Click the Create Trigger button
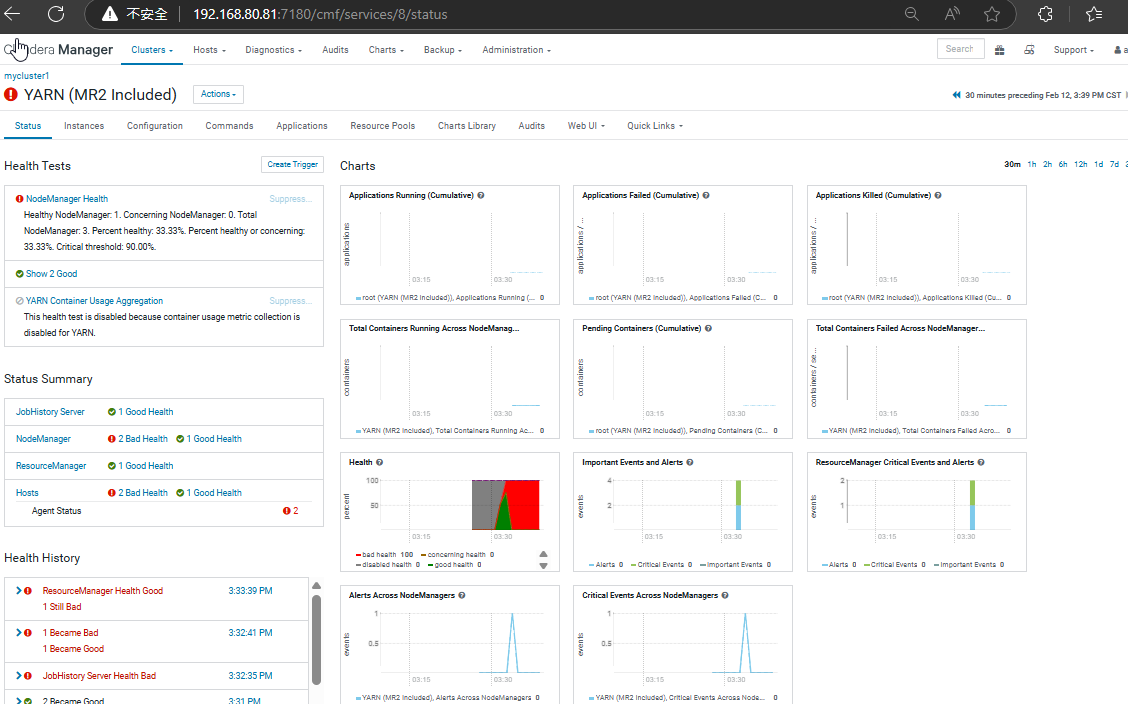This screenshot has height=704, width=1128. click(292, 165)
